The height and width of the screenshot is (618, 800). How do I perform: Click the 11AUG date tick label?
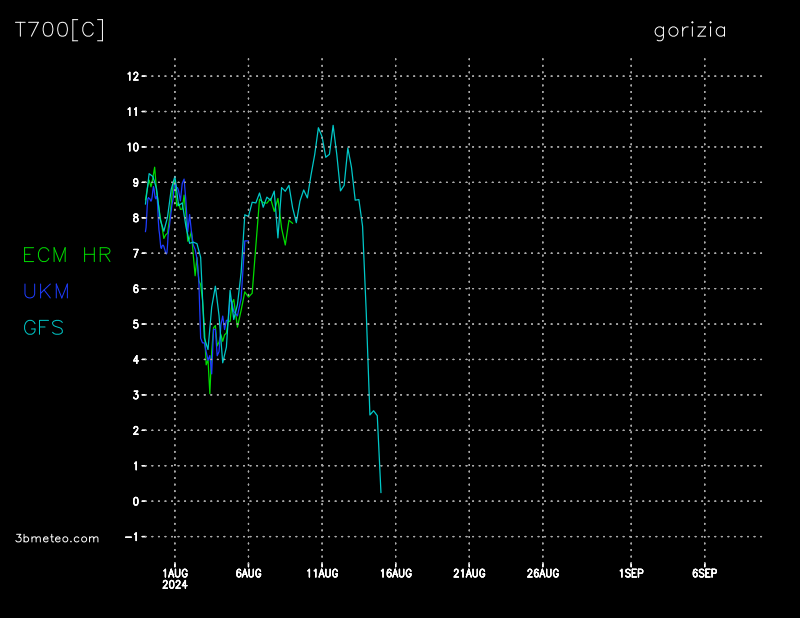322,573
